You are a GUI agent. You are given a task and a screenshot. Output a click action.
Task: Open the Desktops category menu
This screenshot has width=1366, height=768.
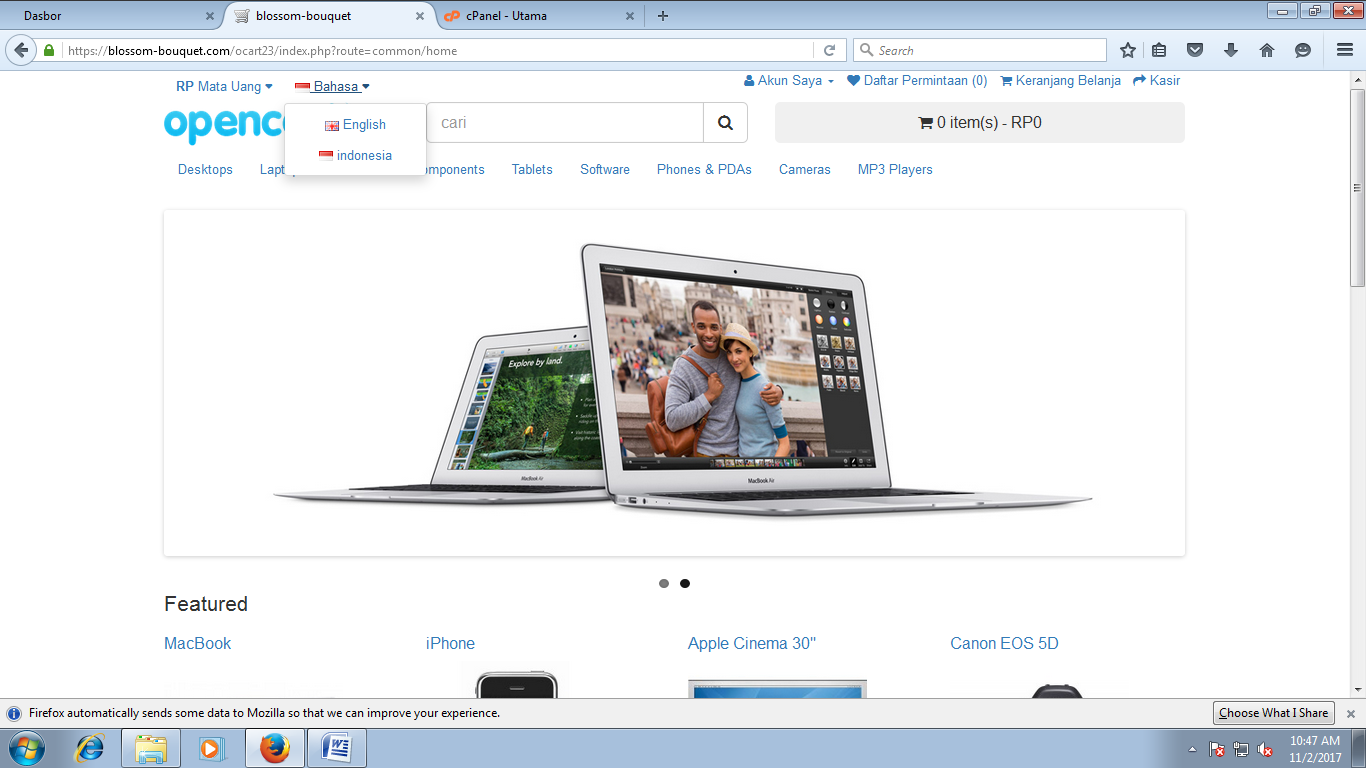[x=205, y=170]
